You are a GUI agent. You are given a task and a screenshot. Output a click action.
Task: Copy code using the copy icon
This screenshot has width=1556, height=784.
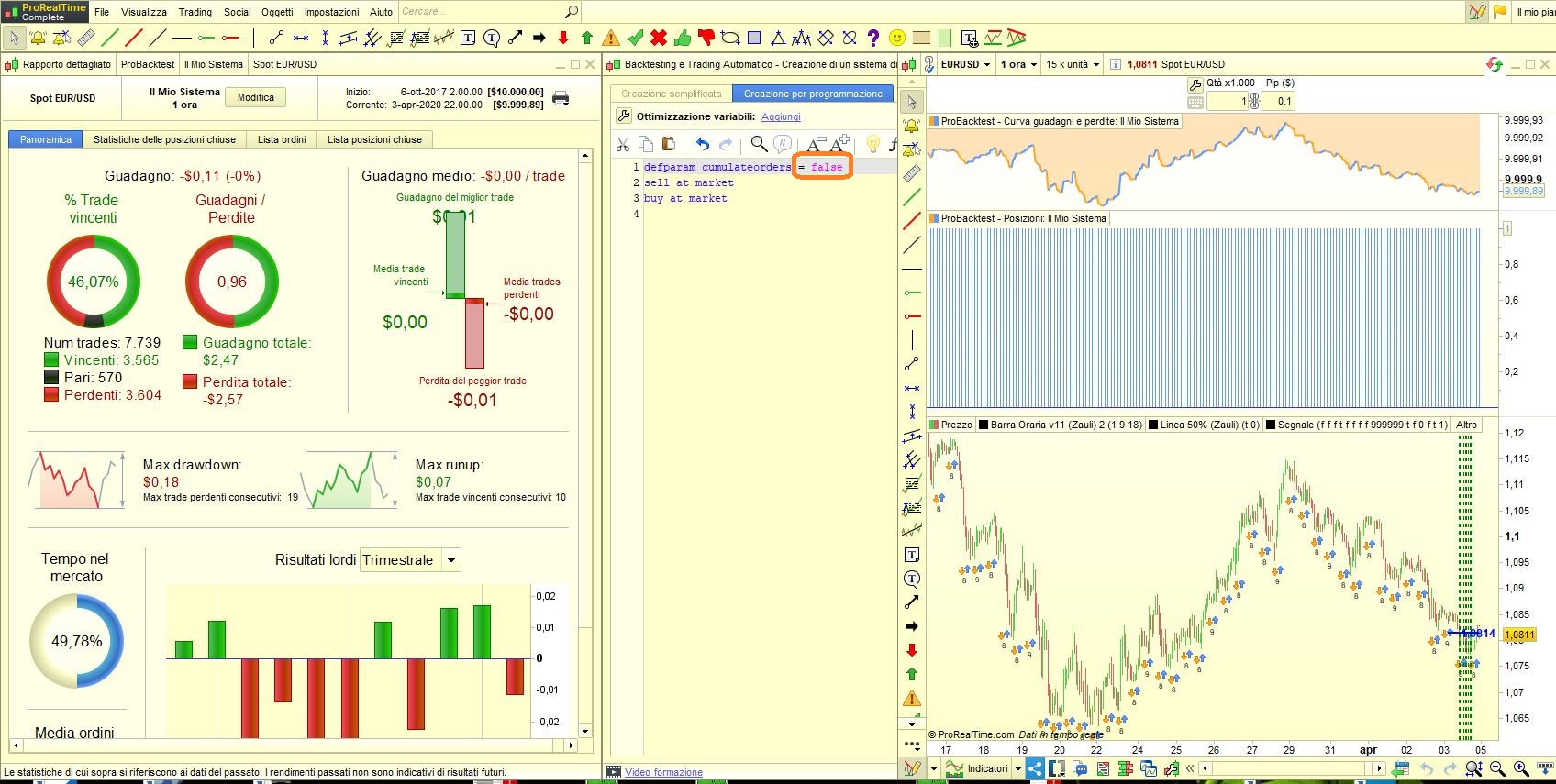(646, 144)
